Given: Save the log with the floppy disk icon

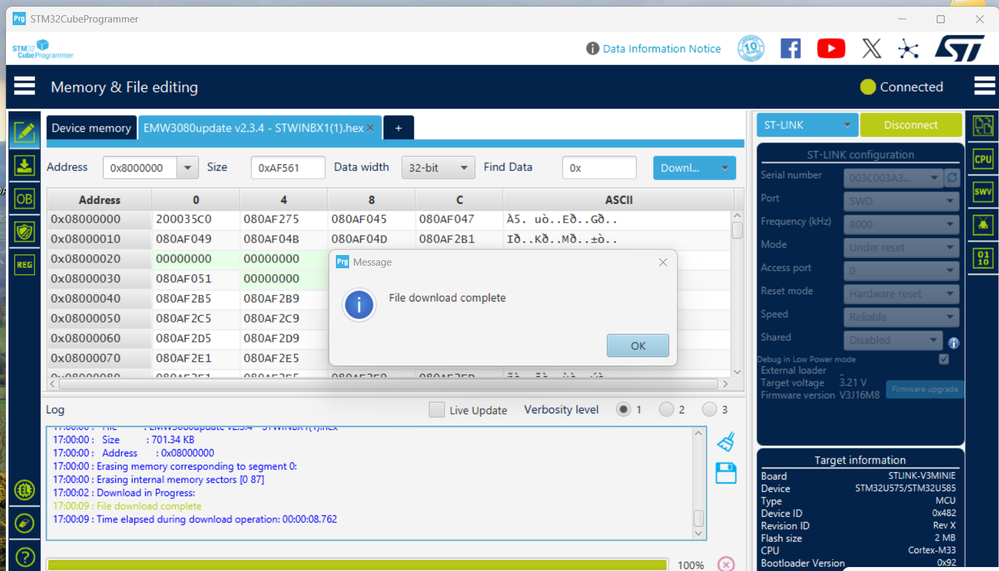Looking at the screenshot, I should [x=726, y=473].
